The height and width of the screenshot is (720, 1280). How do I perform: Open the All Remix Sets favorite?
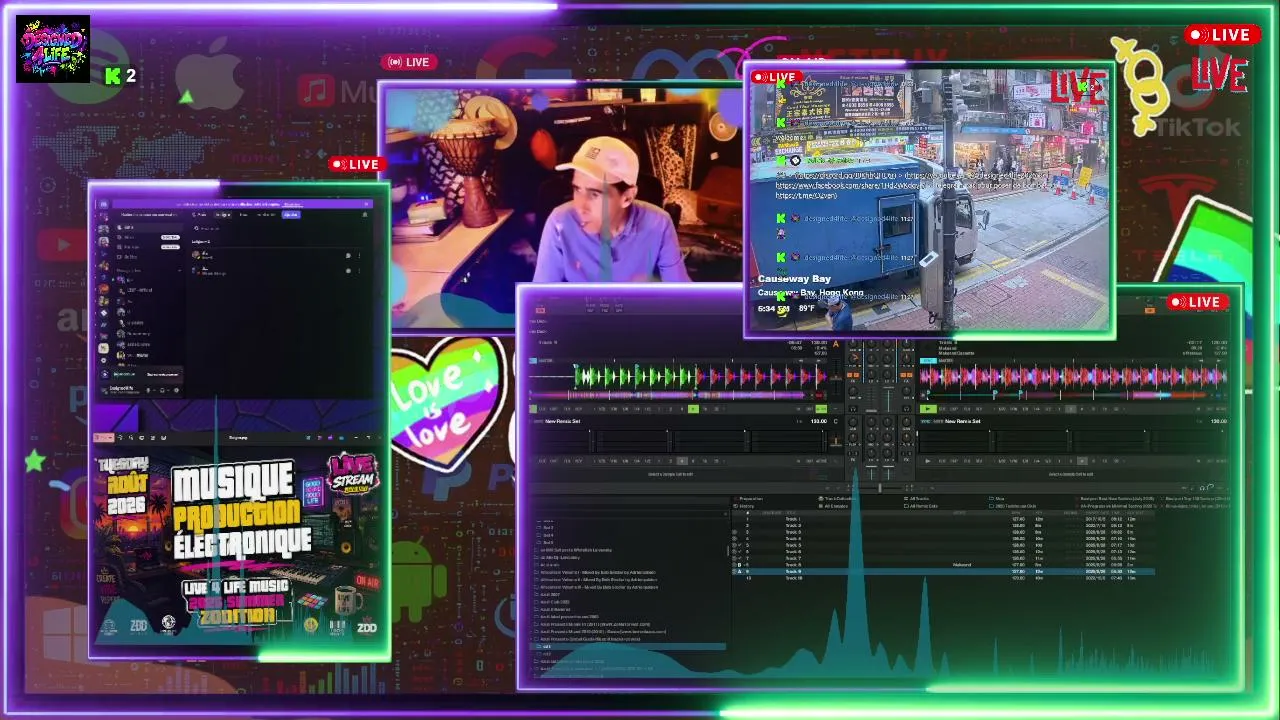click(x=922, y=506)
